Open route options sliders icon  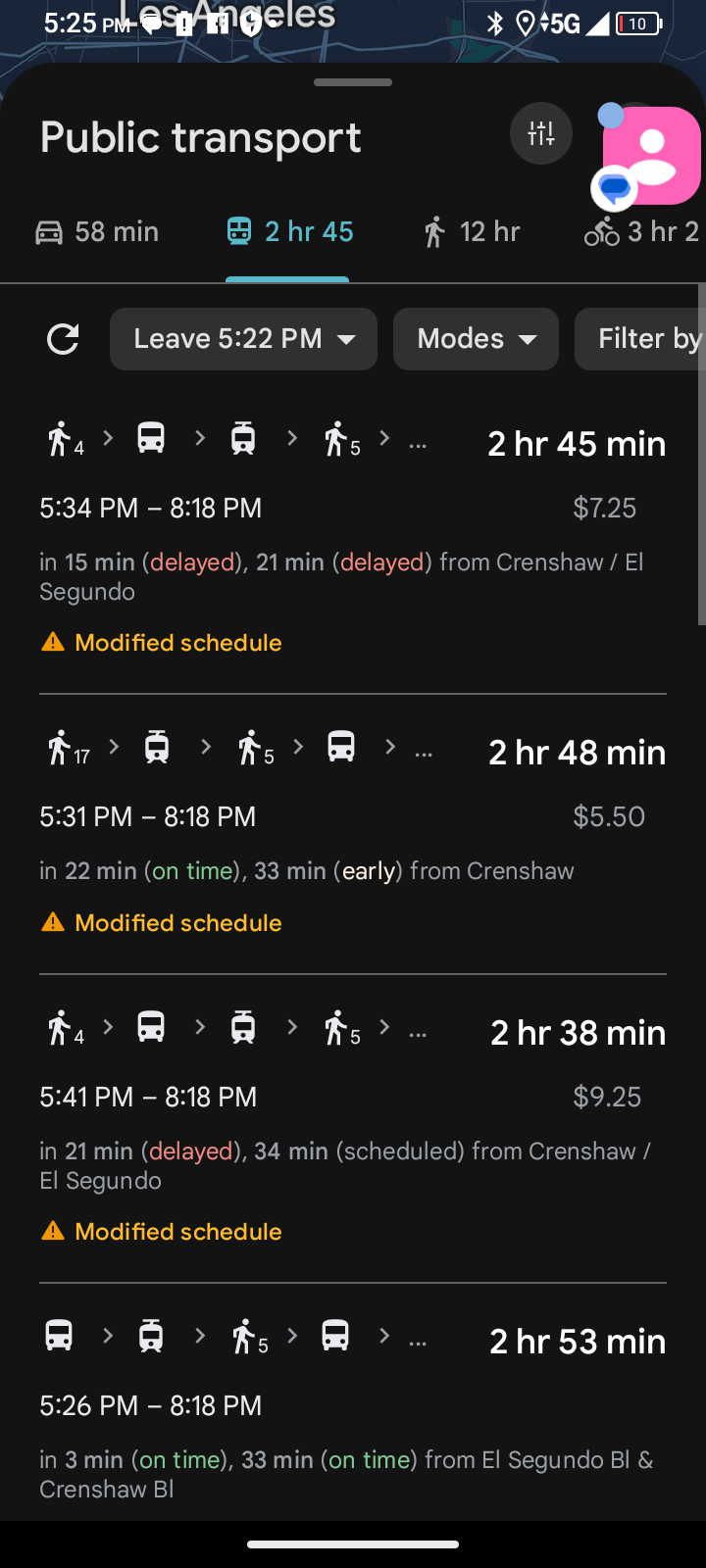point(540,133)
